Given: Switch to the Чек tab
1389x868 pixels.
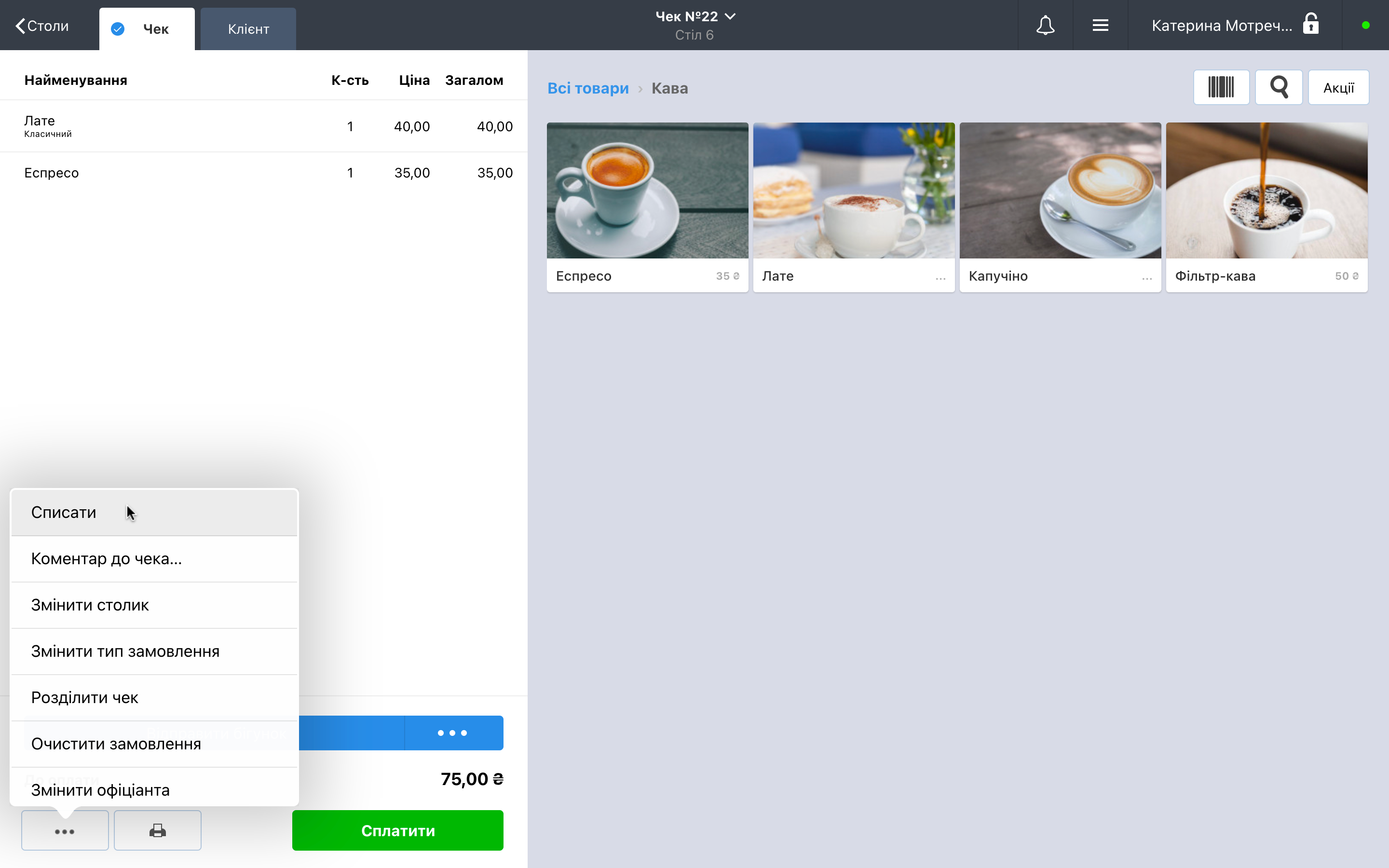Looking at the screenshot, I should coord(147,29).
